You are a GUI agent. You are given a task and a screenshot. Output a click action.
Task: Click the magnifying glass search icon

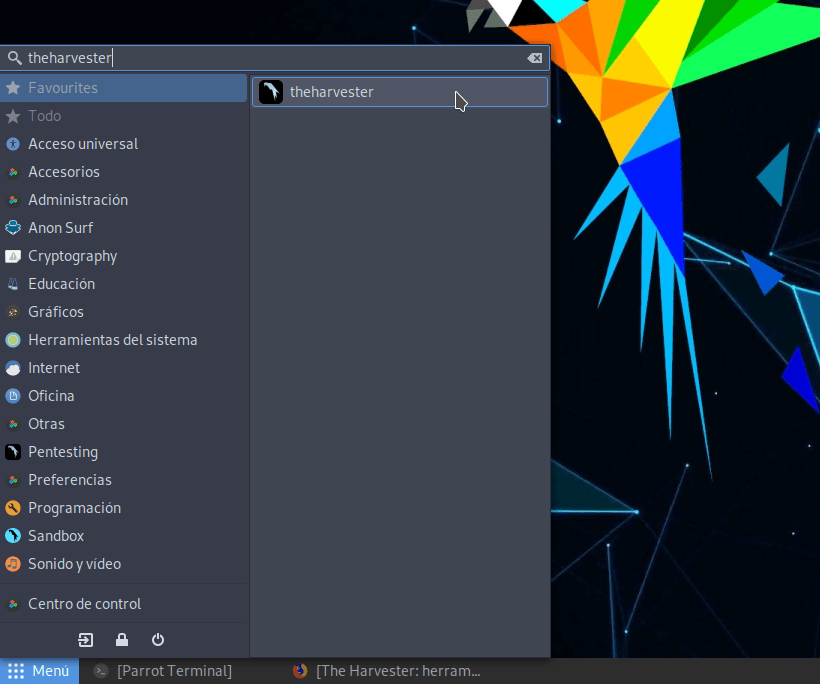click(14, 57)
